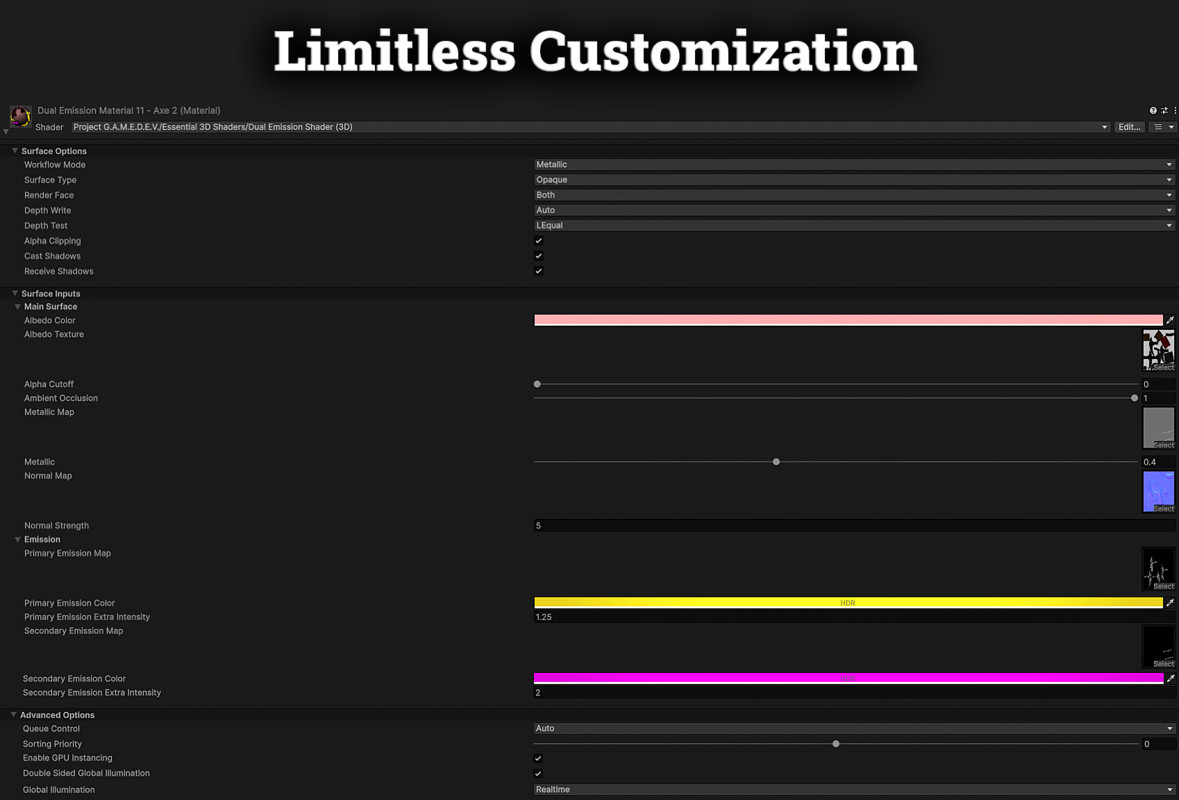Collapse the Main Surface foldout

click(x=17, y=307)
